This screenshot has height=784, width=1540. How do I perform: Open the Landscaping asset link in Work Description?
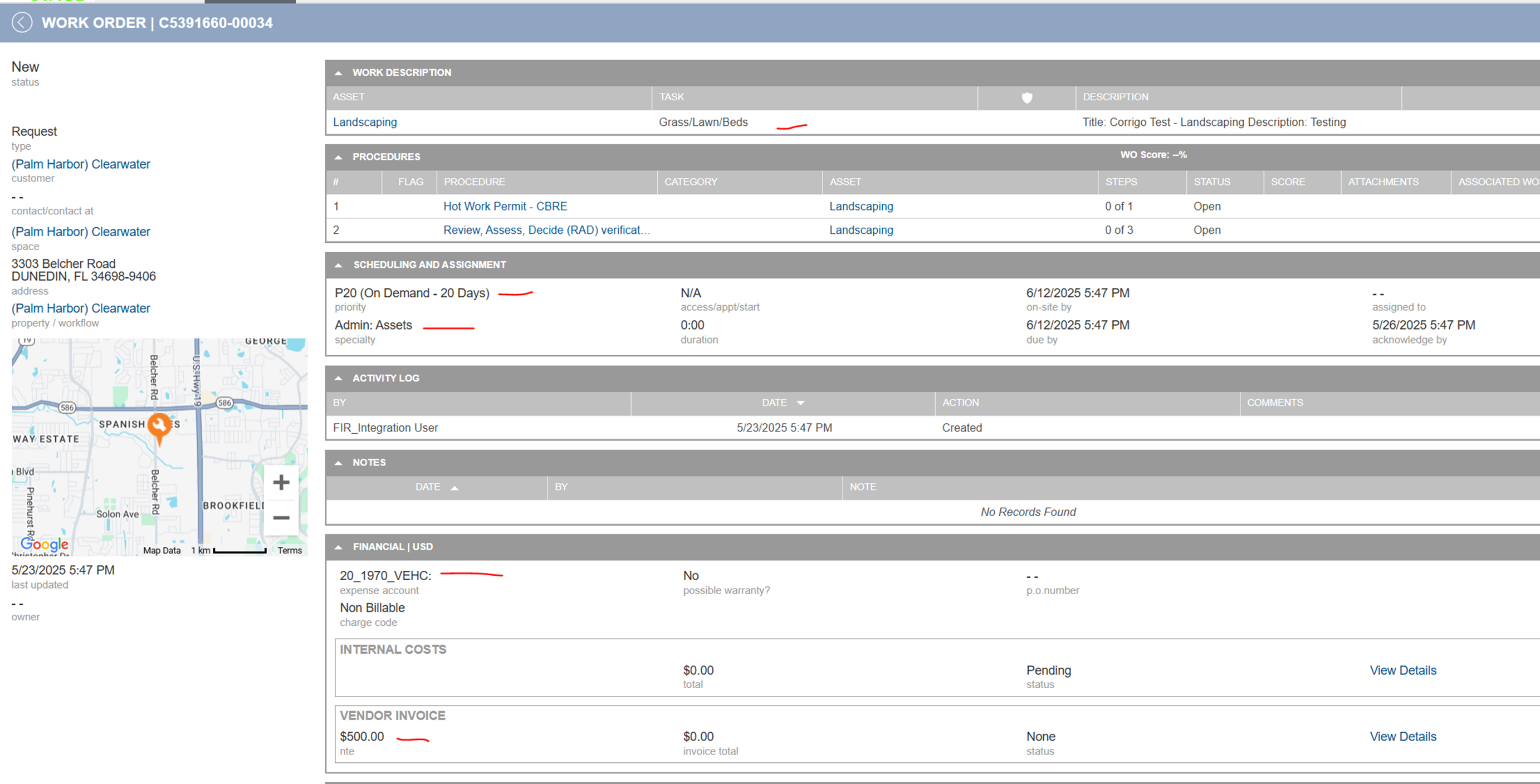point(365,122)
